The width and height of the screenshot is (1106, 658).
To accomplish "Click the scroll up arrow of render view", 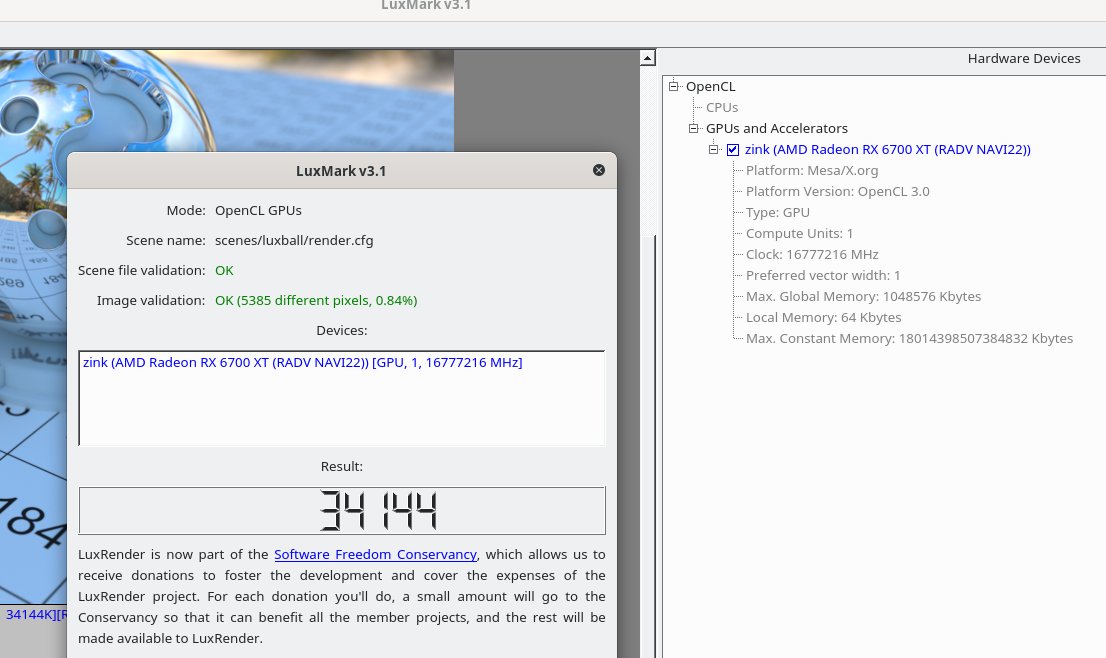I will [x=648, y=59].
